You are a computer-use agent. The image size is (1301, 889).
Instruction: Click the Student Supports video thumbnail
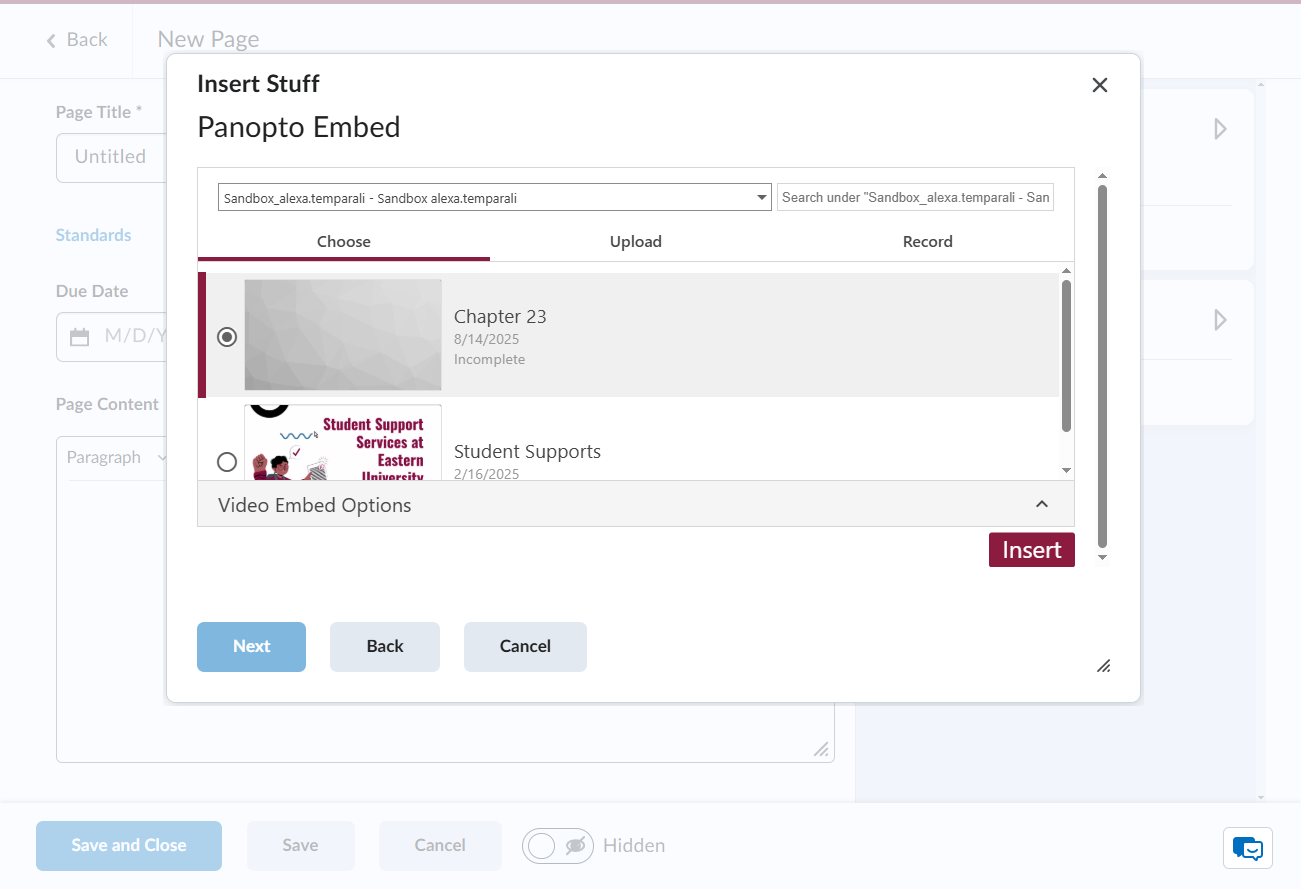[343, 442]
